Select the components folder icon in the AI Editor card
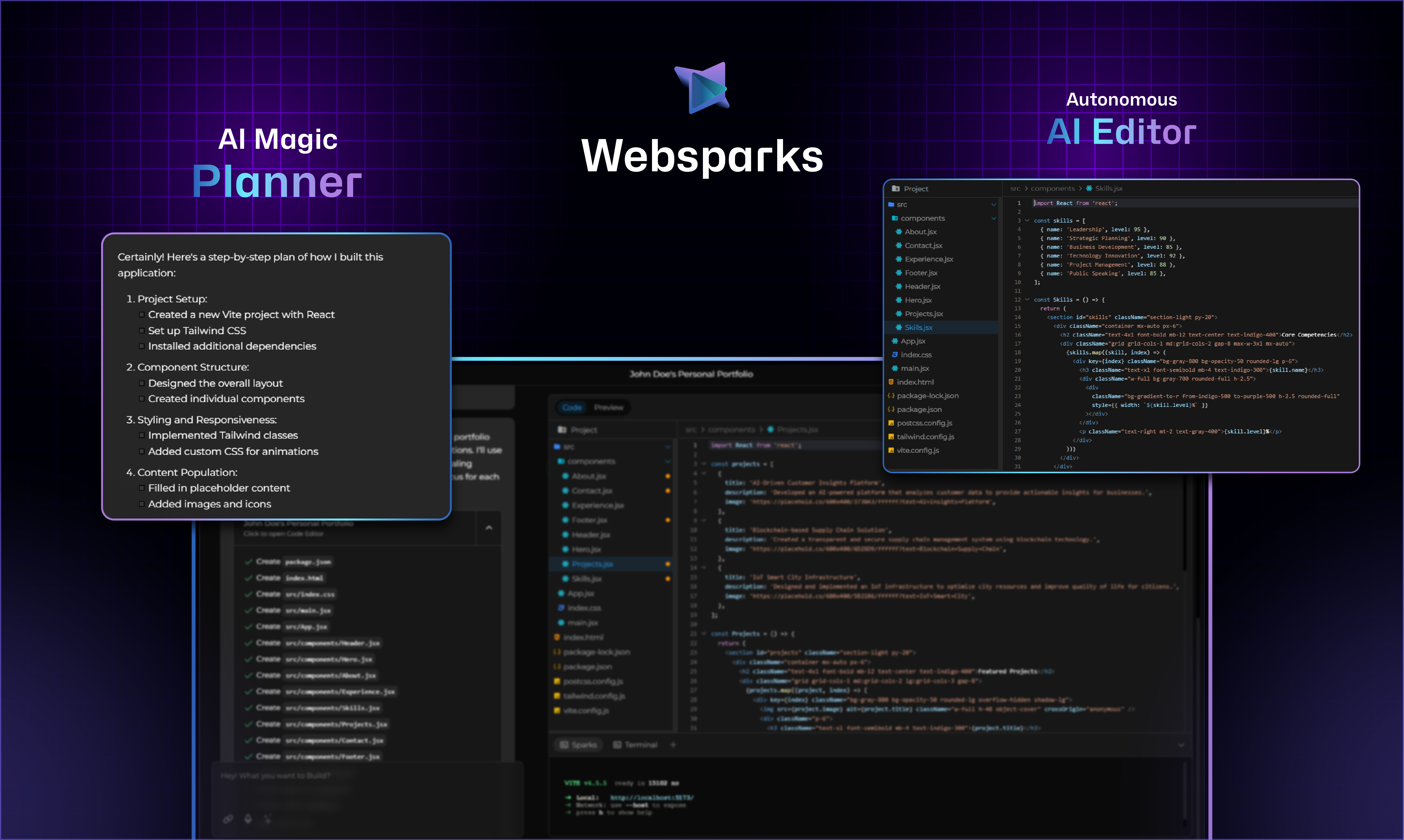The height and width of the screenshot is (840, 1404). pos(895,218)
